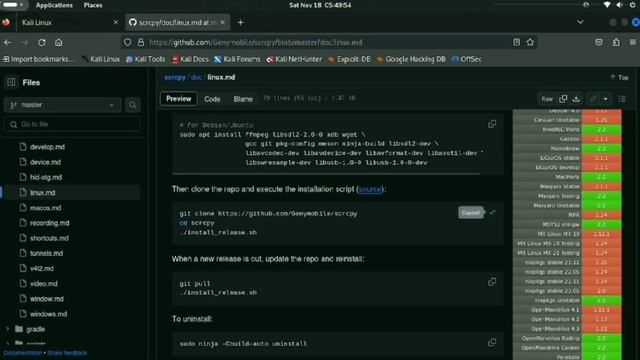
Task: Open tunnels.md in the file tree
Action: tap(46, 253)
